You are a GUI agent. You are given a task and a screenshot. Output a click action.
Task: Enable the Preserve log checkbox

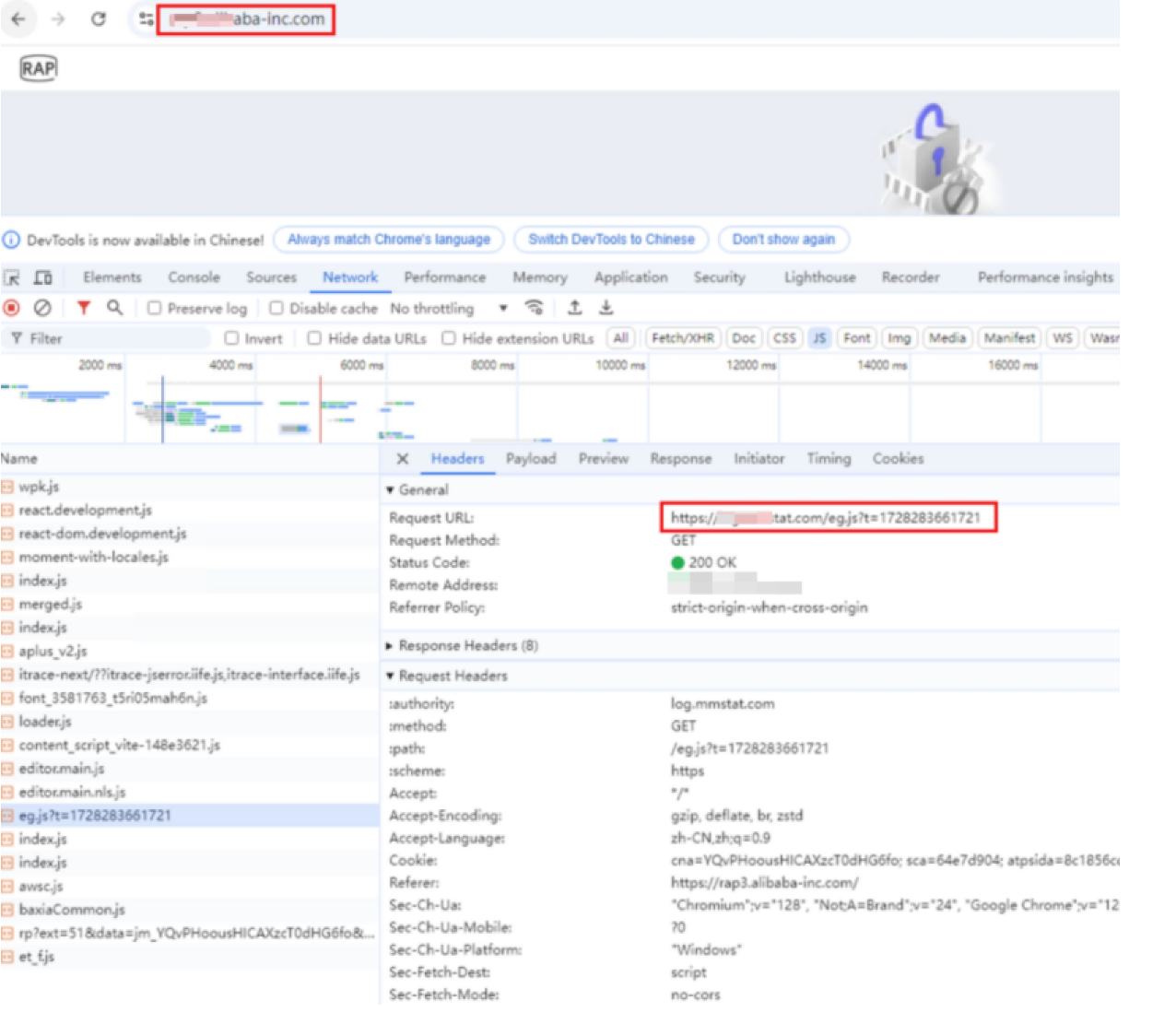155,309
